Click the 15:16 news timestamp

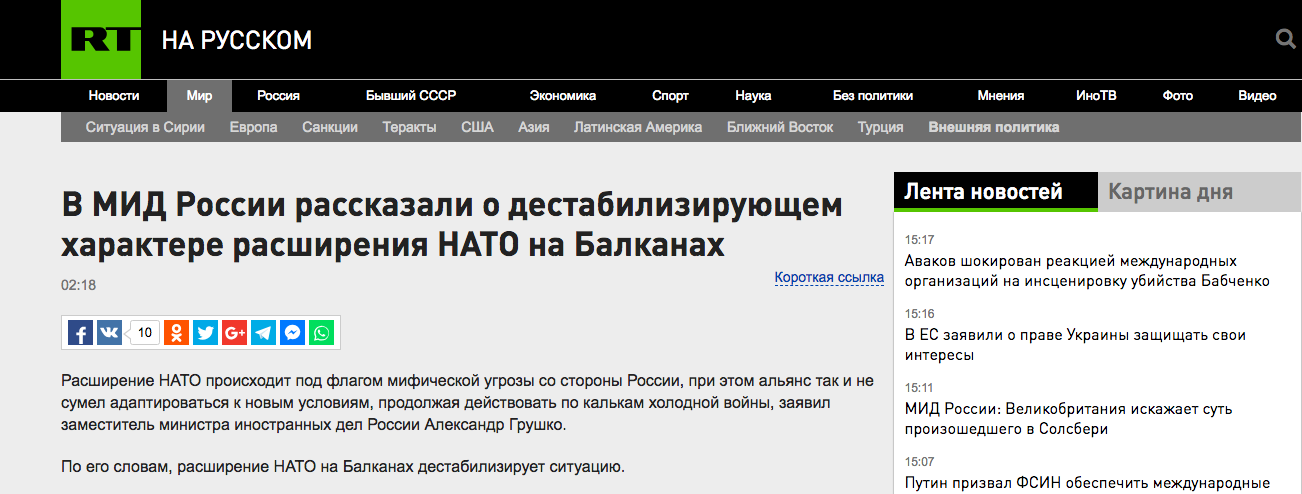click(919, 314)
